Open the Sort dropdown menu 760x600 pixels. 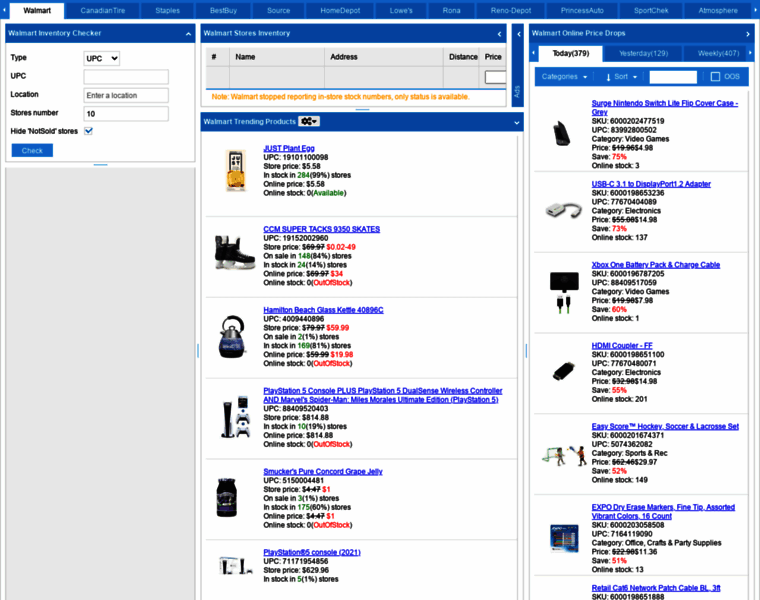(620, 77)
